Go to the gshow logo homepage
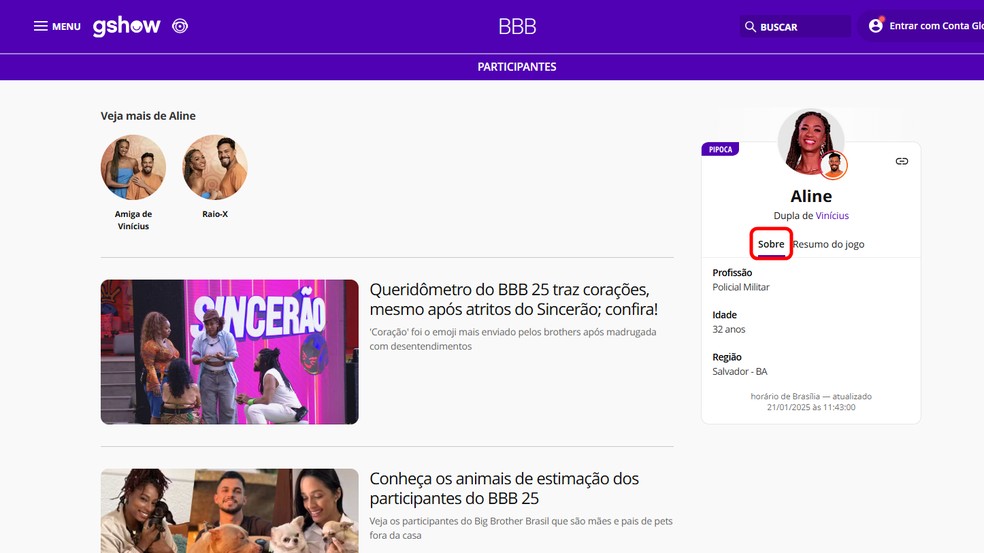984x553 pixels. pos(127,26)
